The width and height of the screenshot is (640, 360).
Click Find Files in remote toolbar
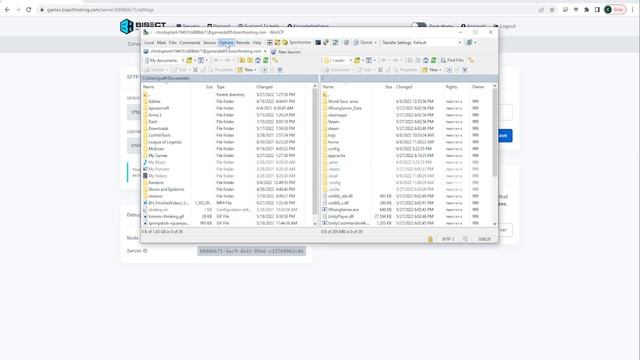click(452, 60)
